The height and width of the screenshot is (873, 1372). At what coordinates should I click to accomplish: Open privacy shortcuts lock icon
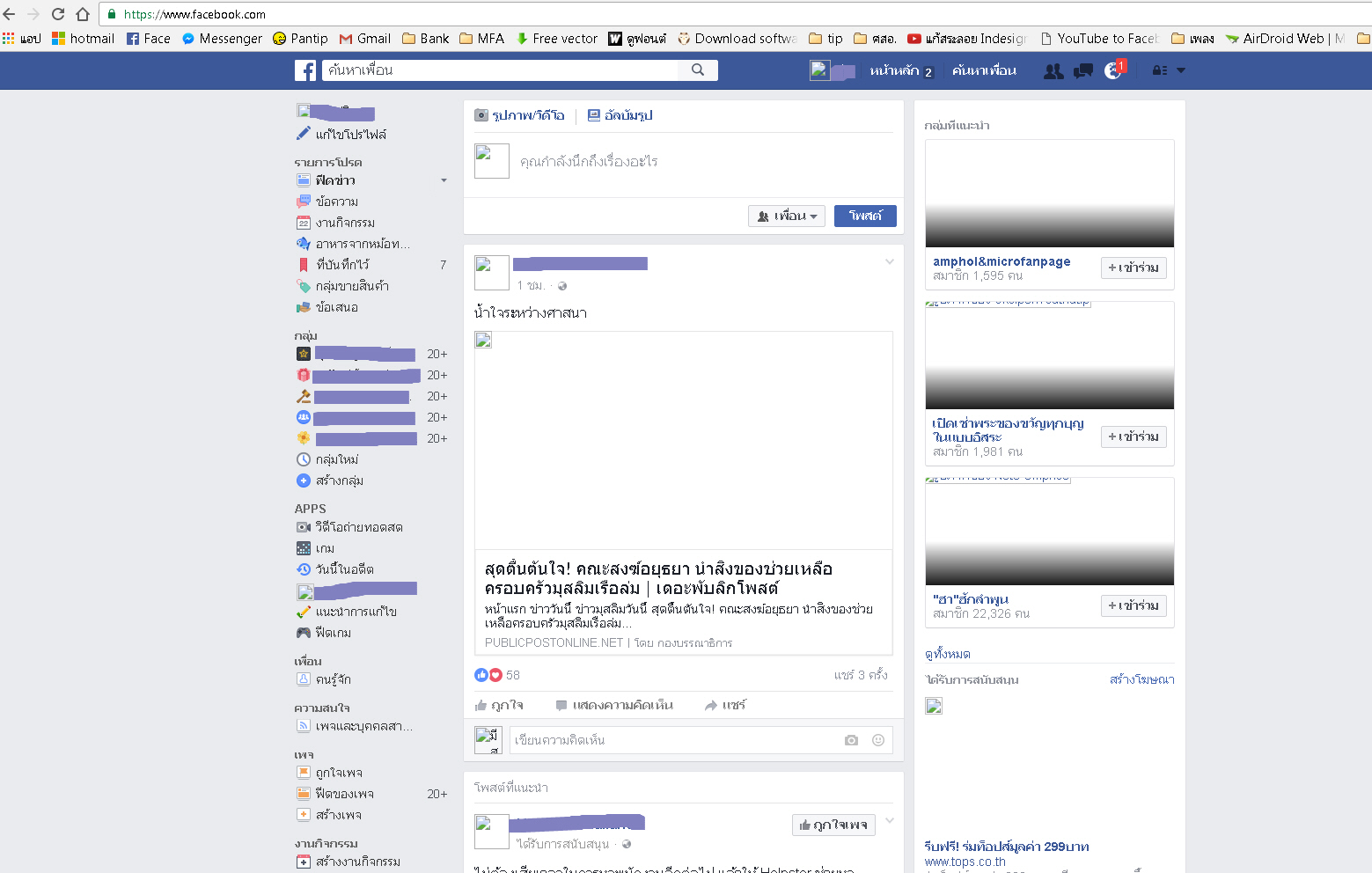point(1160,70)
